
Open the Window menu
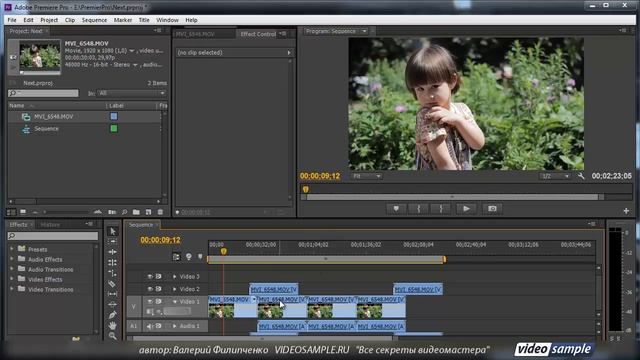click(x=167, y=20)
